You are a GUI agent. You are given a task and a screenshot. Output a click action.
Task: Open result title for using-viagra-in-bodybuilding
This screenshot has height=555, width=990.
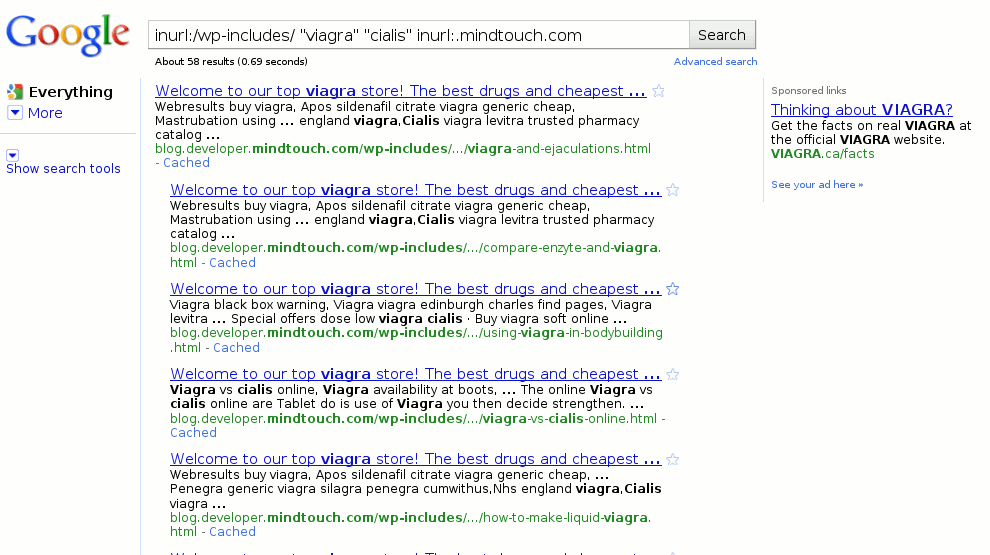tap(415, 289)
